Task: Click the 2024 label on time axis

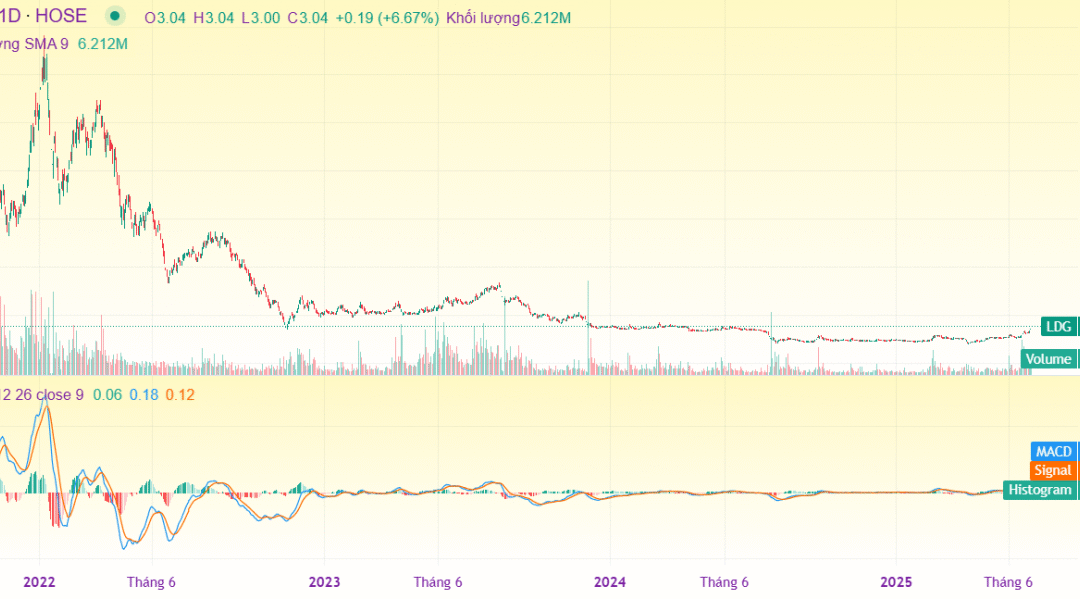Action: coord(610,582)
